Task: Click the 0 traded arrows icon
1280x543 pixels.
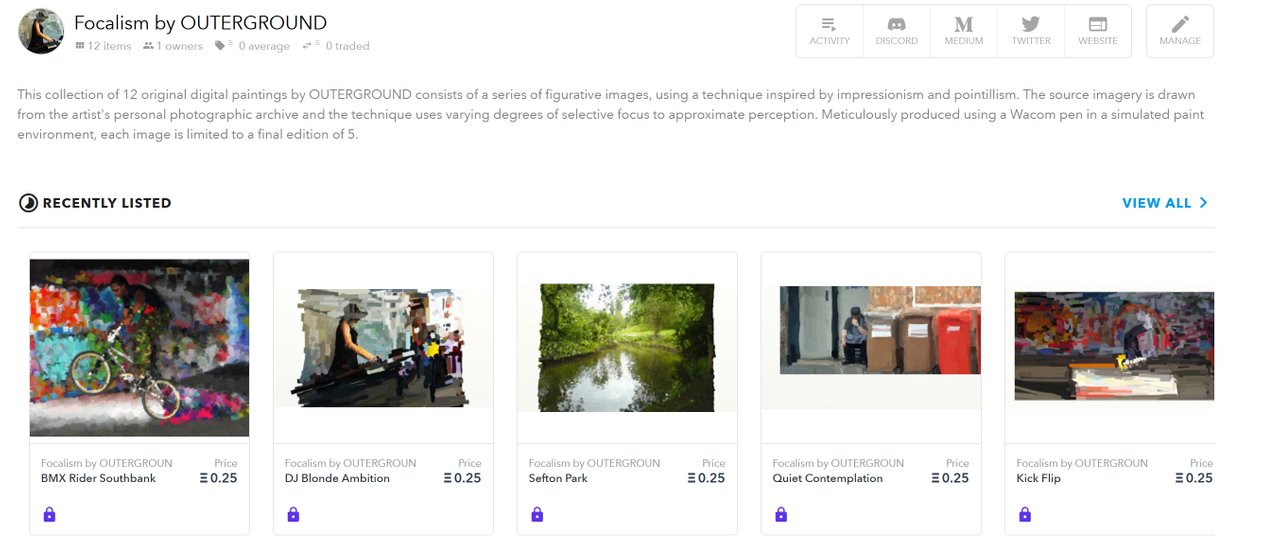Action: coord(306,45)
